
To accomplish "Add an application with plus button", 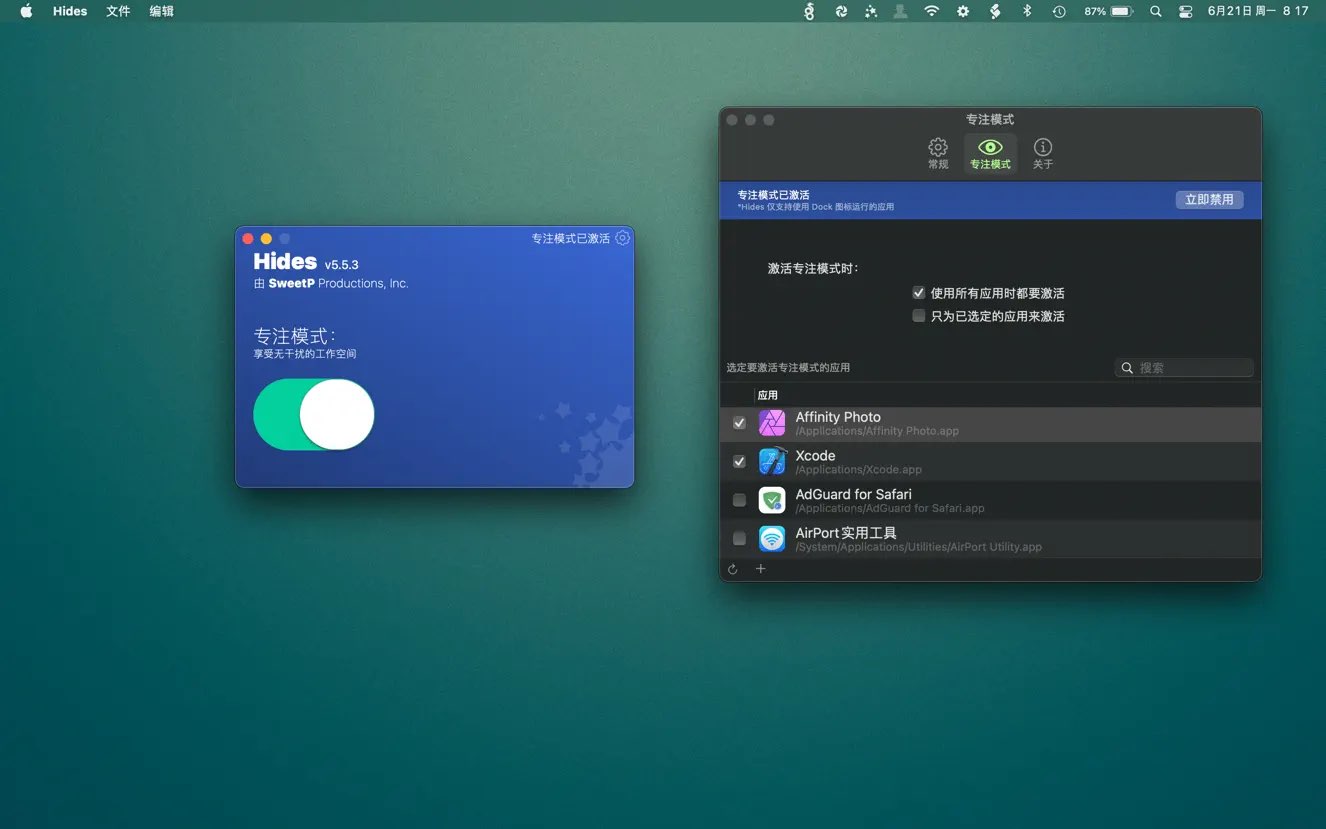I will 760,569.
